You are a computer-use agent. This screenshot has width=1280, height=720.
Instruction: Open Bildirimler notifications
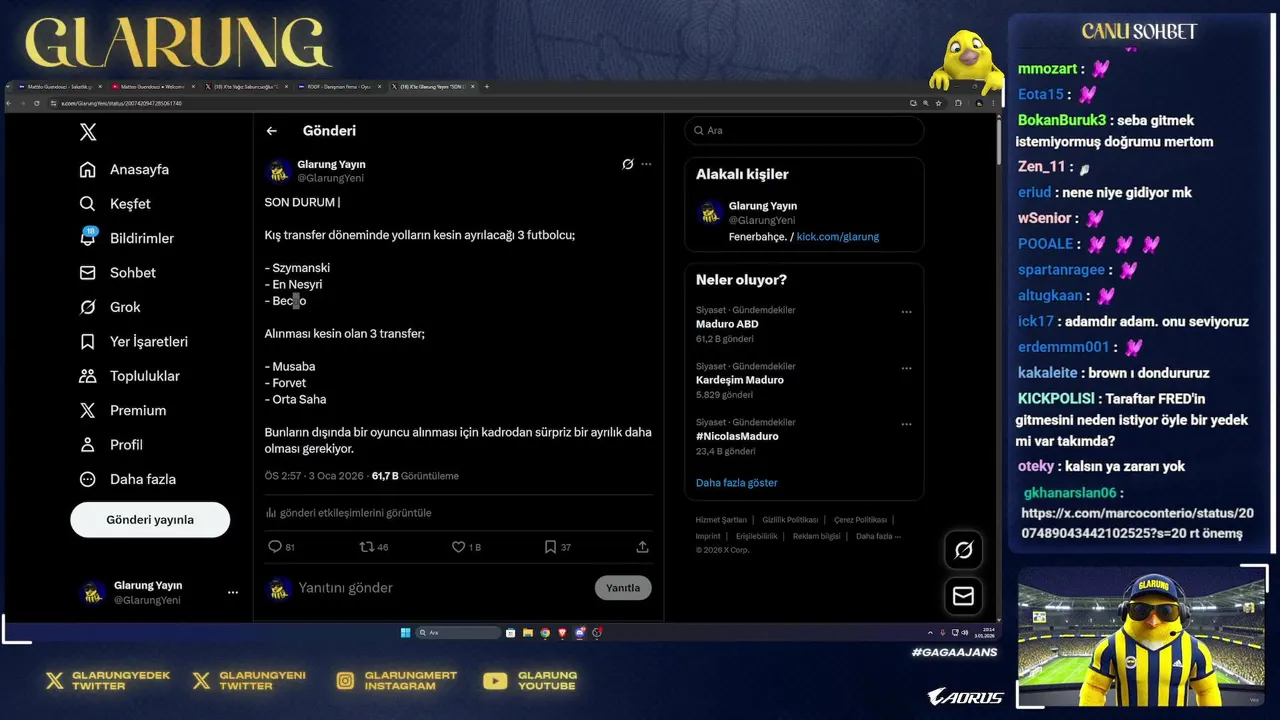coord(127,238)
